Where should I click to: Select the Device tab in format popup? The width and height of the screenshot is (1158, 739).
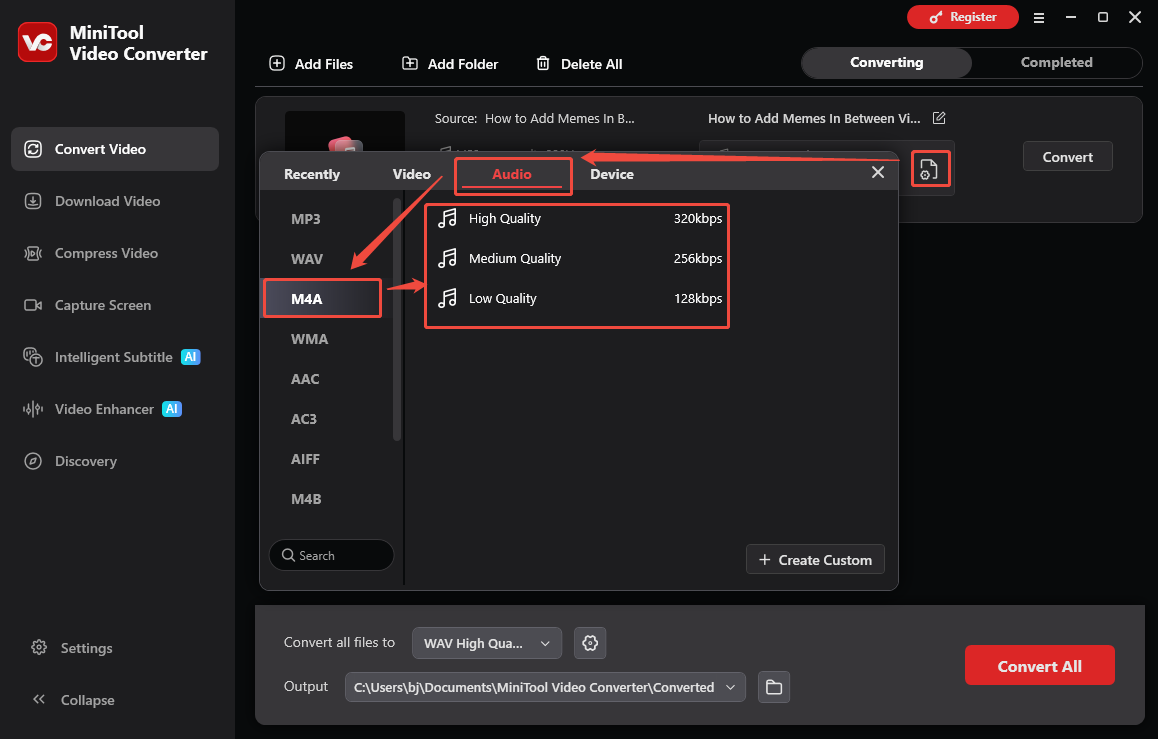click(611, 174)
